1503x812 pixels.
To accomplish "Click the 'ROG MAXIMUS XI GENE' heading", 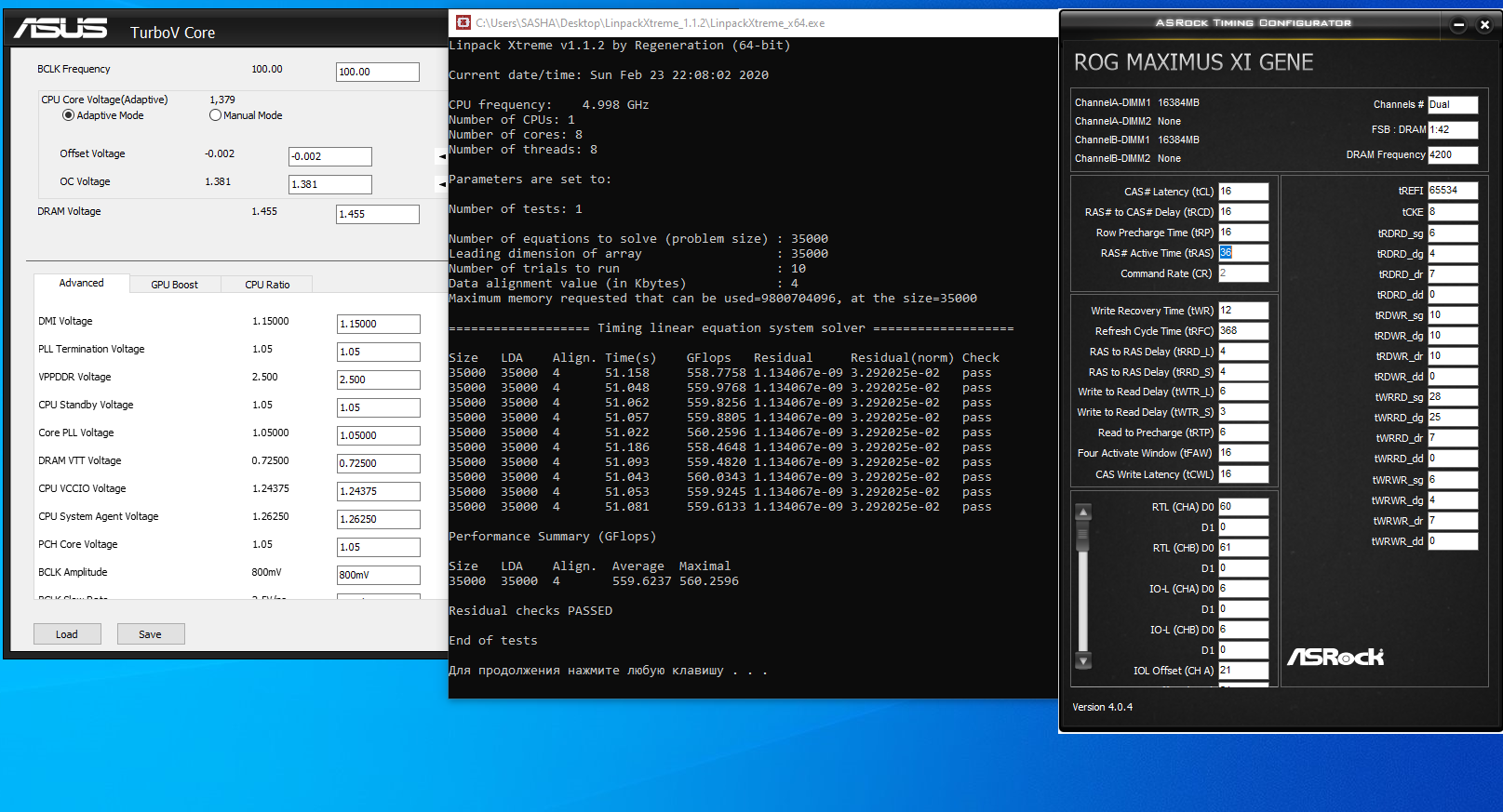I will [x=1194, y=62].
